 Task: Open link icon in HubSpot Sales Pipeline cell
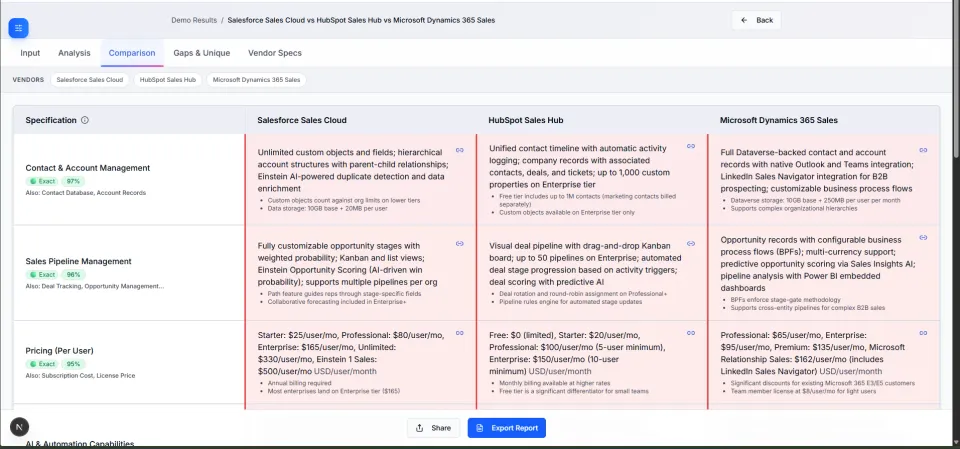(691, 244)
